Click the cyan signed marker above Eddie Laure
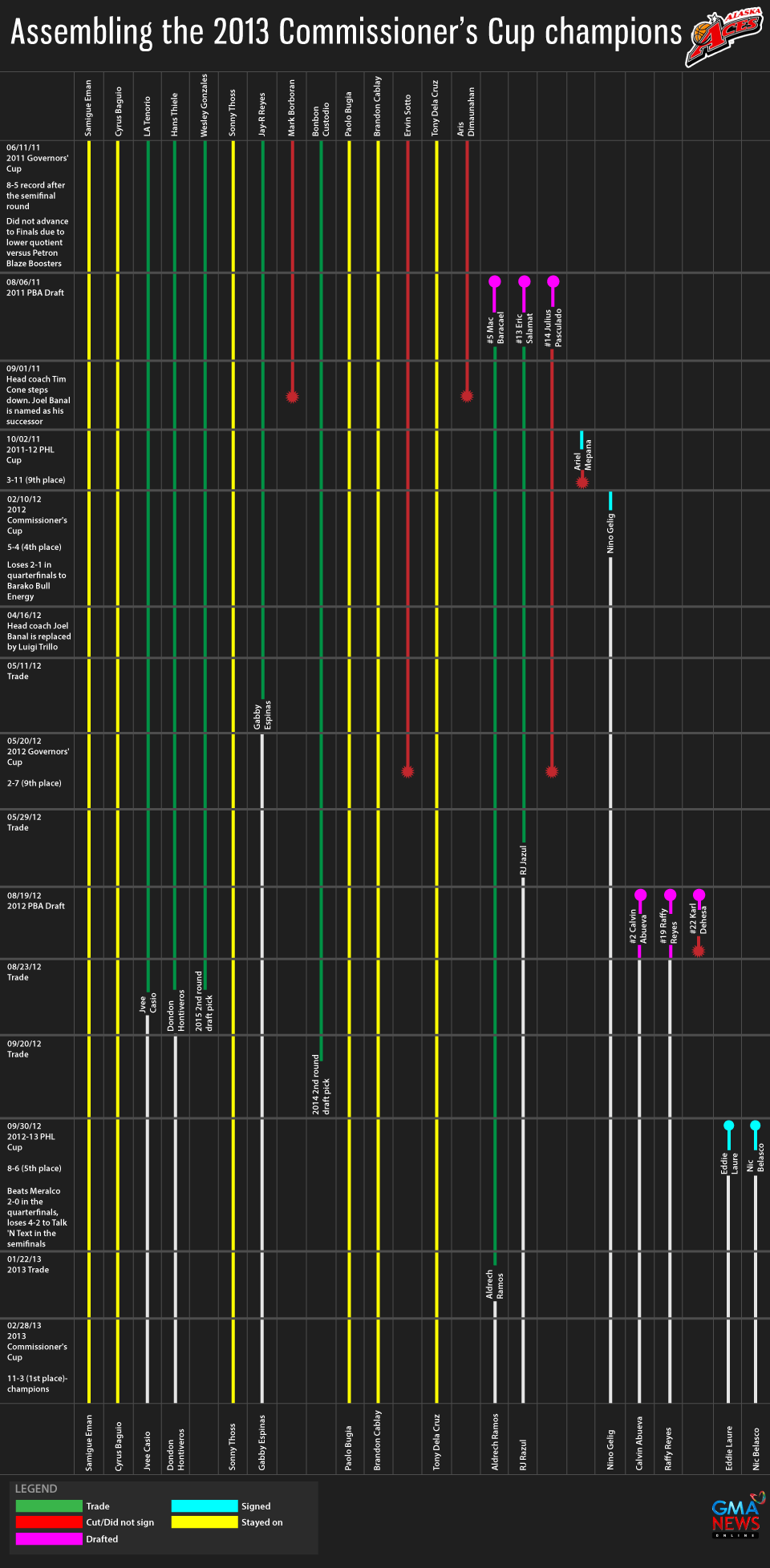 pyautogui.click(x=728, y=1125)
